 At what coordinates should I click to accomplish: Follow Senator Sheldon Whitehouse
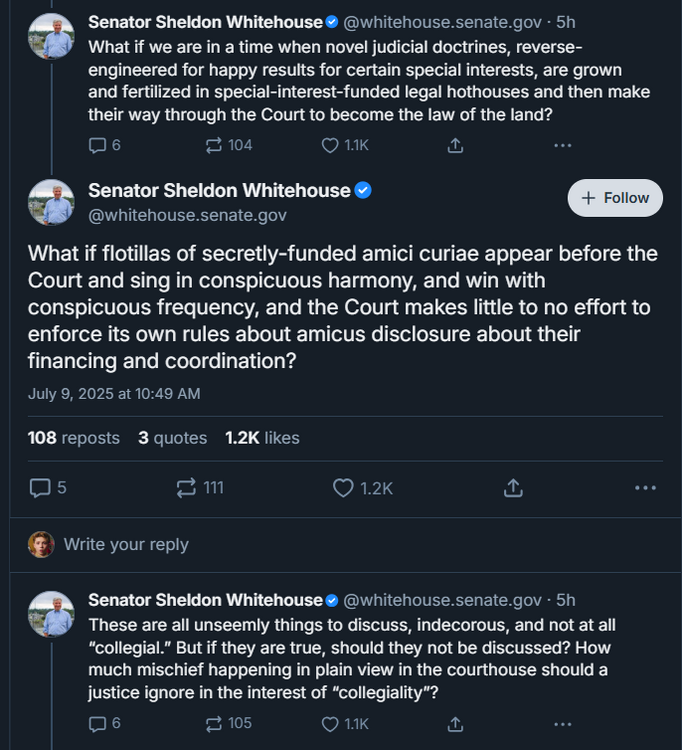tap(615, 198)
